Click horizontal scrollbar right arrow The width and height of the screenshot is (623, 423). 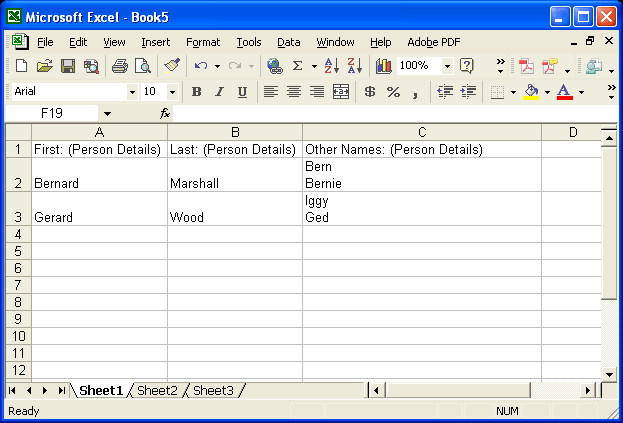[588, 390]
